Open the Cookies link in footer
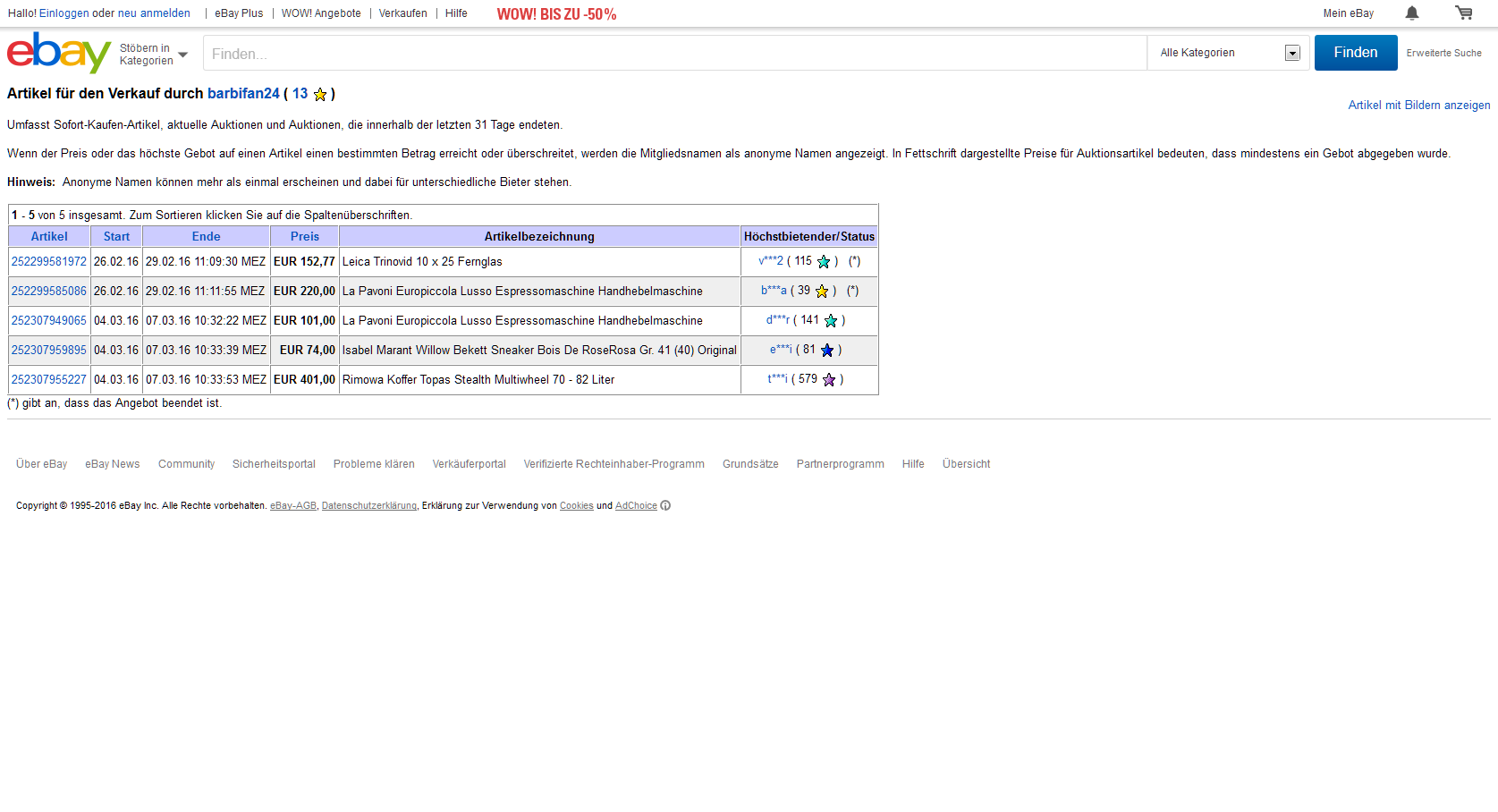The width and height of the screenshot is (1498, 812). pos(576,506)
